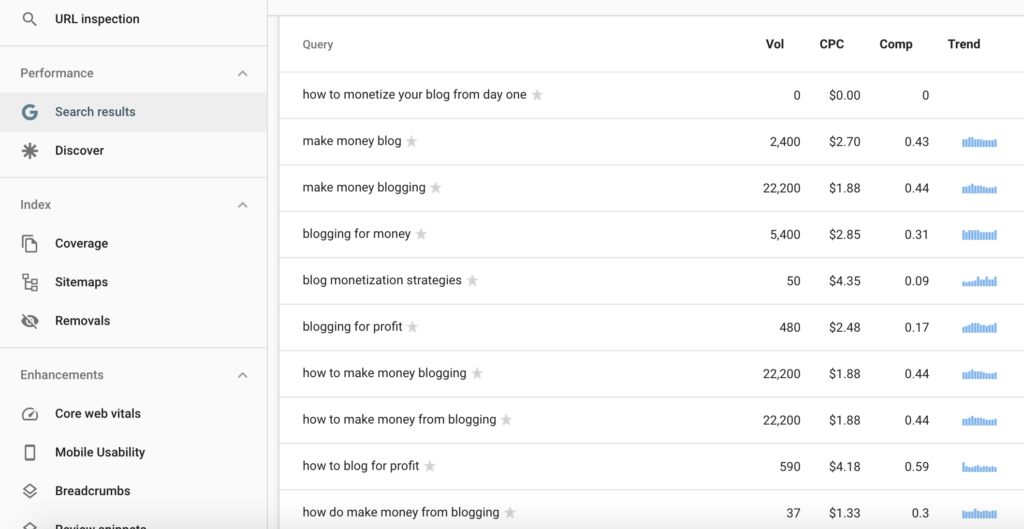
Task: Click the Removals crossed-eye icon
Action: pyautogui.click(x=30, y=321)
